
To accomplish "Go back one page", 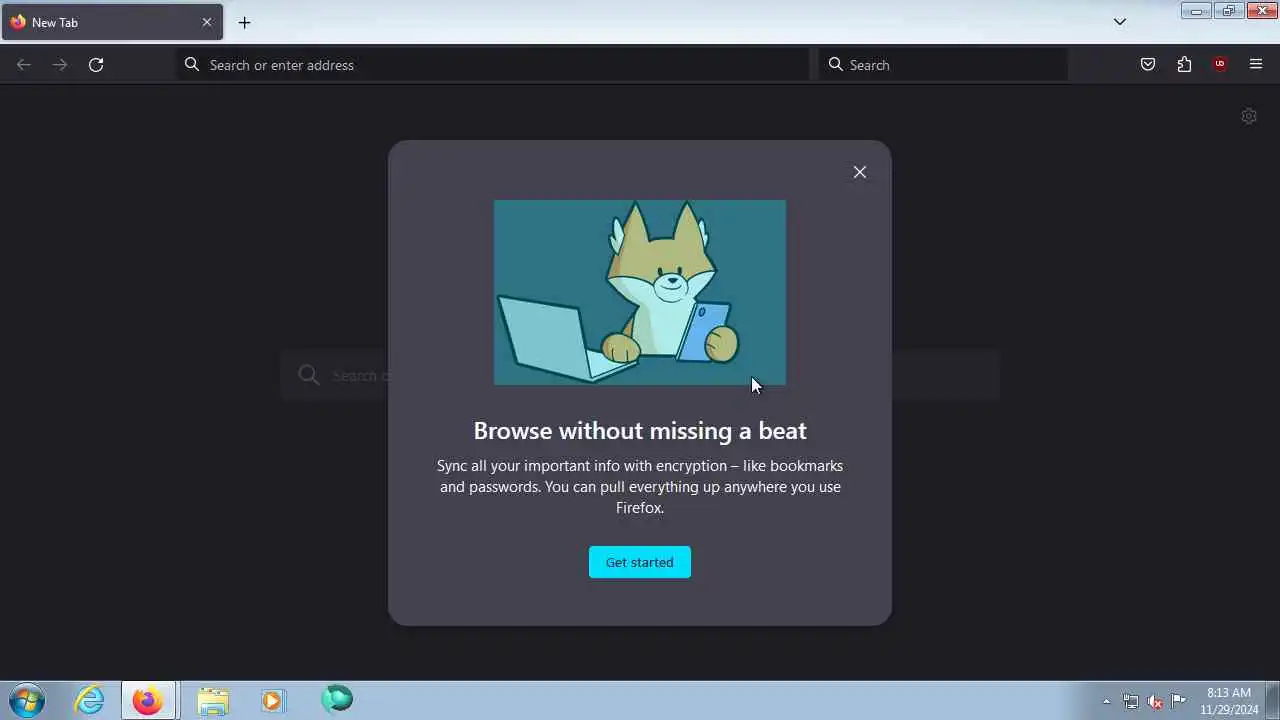I will tap(24, 65).
